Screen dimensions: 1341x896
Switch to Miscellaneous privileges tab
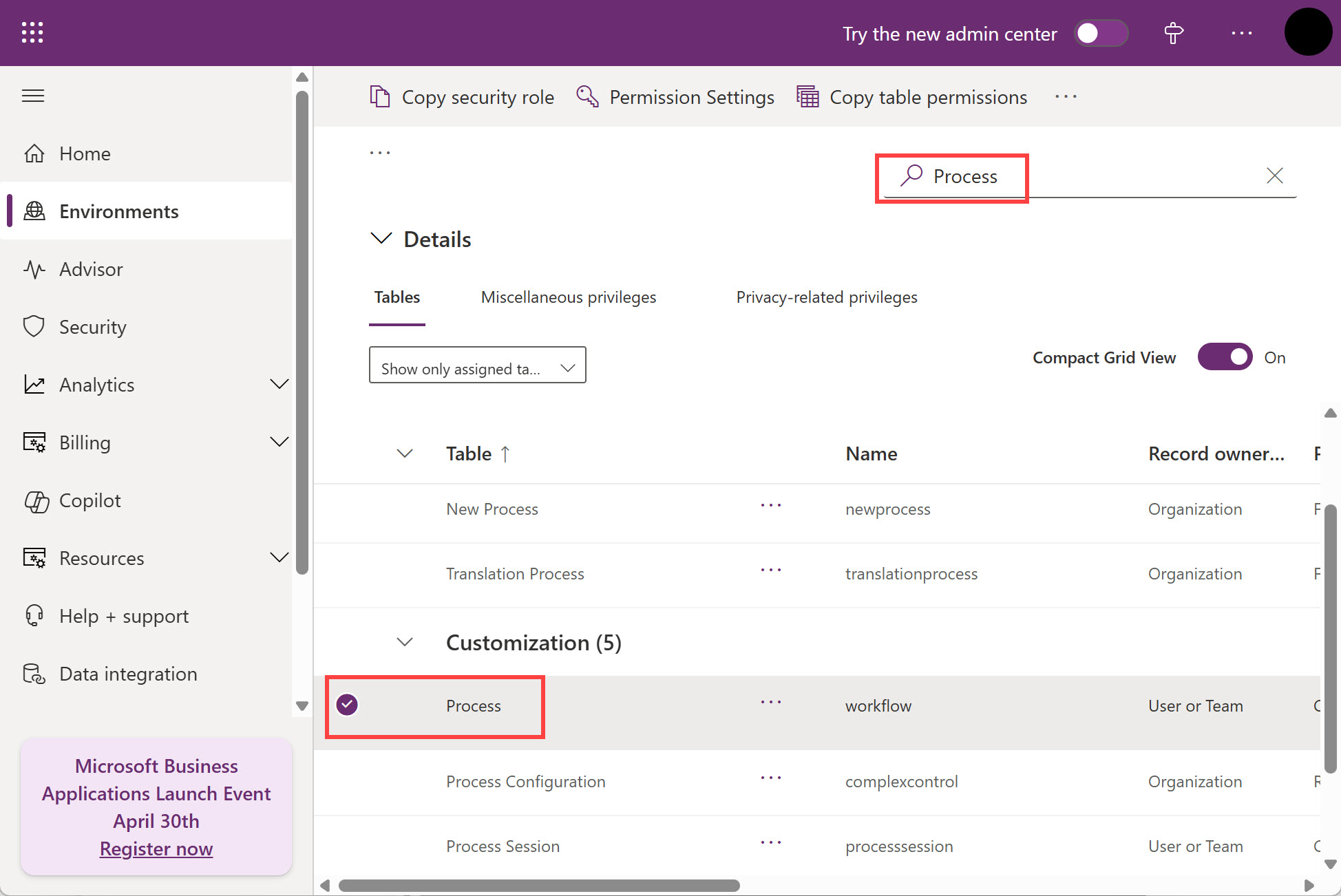pyautogui.click(x=568, y=297)
